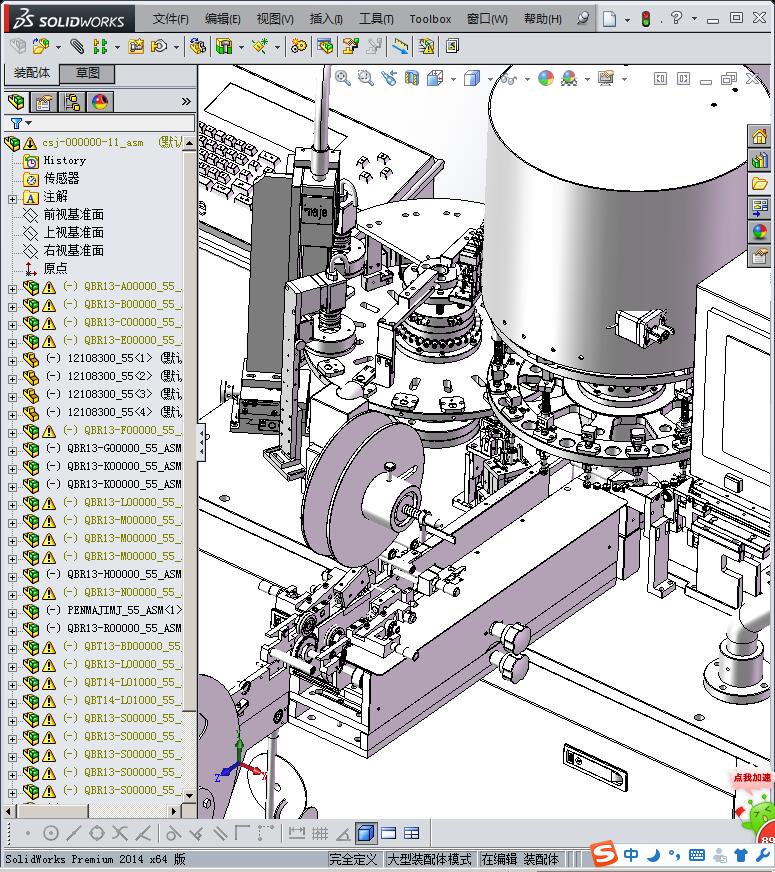Click the Edit Appearance color sphere icon
Viewport: 775px width, 872px height.
[x=546, y=78]
